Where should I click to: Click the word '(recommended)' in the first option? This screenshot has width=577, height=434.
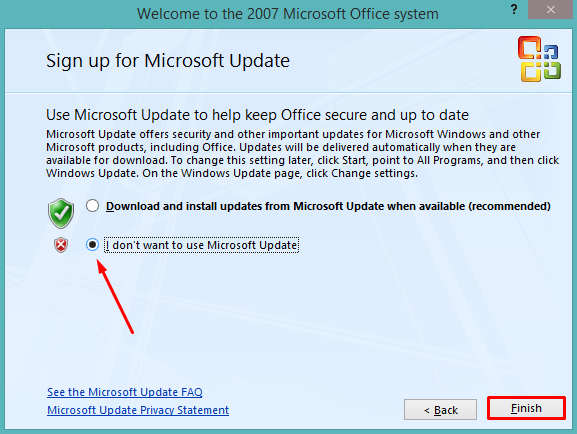click(x=509, y=206)
